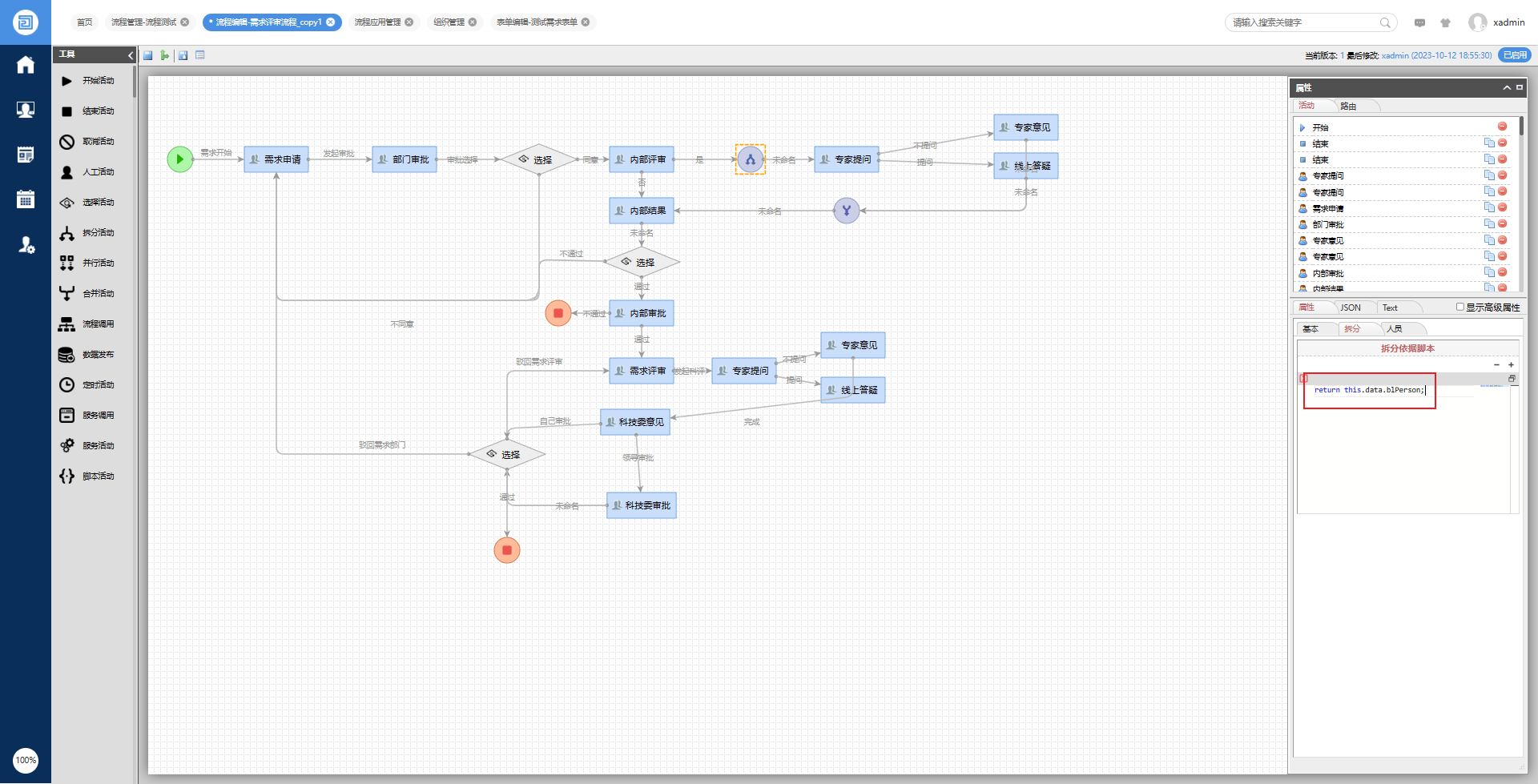Select the 数据发布 data publish tool
1538x784 pixels.
[x=88, y=355]
